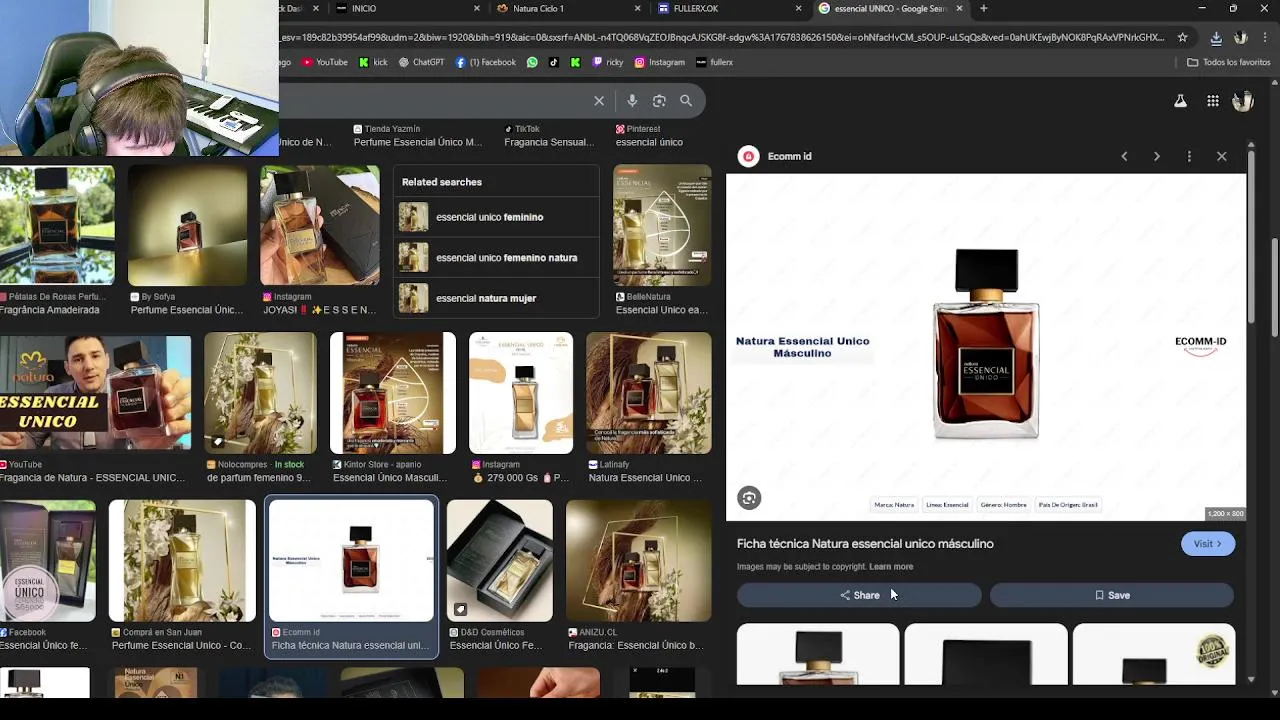Open more options menu in preview panel

point(1189,156)
